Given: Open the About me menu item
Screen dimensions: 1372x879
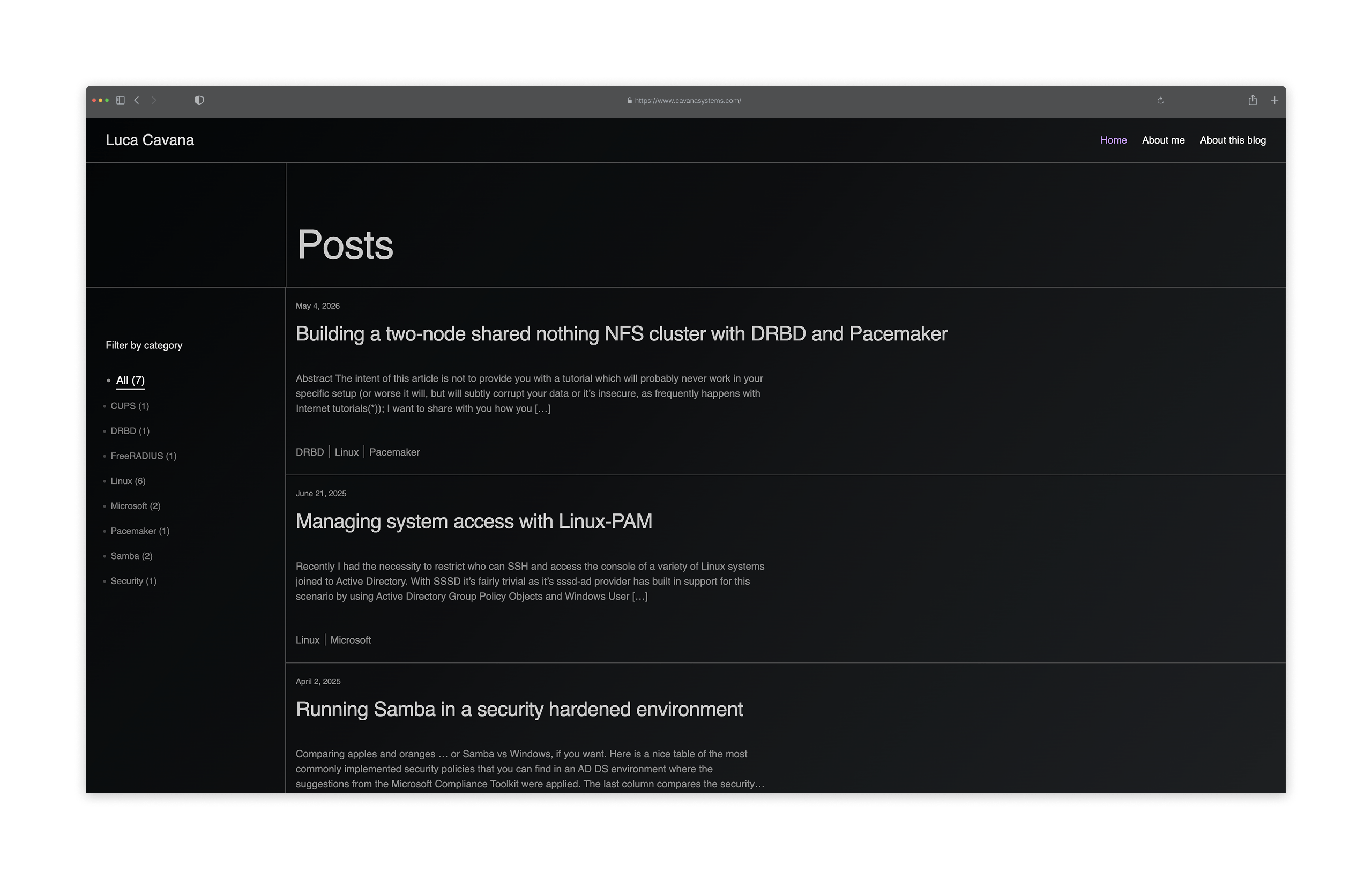Looking at the screenshot, I should pos(1163,140).
